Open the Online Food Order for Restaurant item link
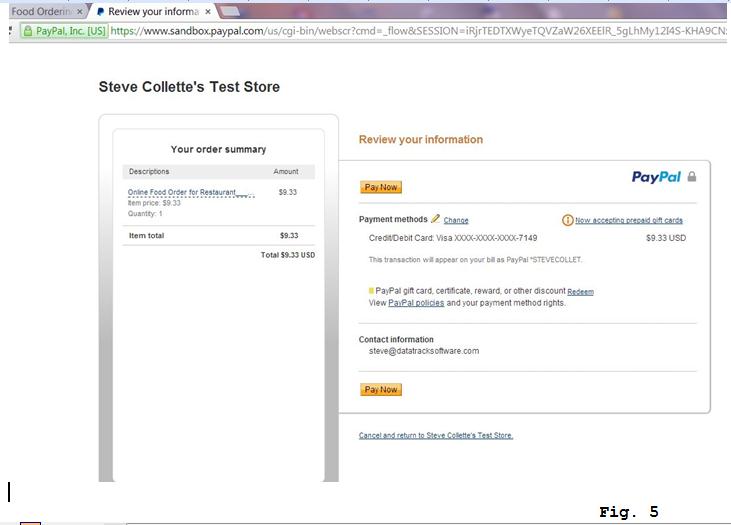 (191, 193)
